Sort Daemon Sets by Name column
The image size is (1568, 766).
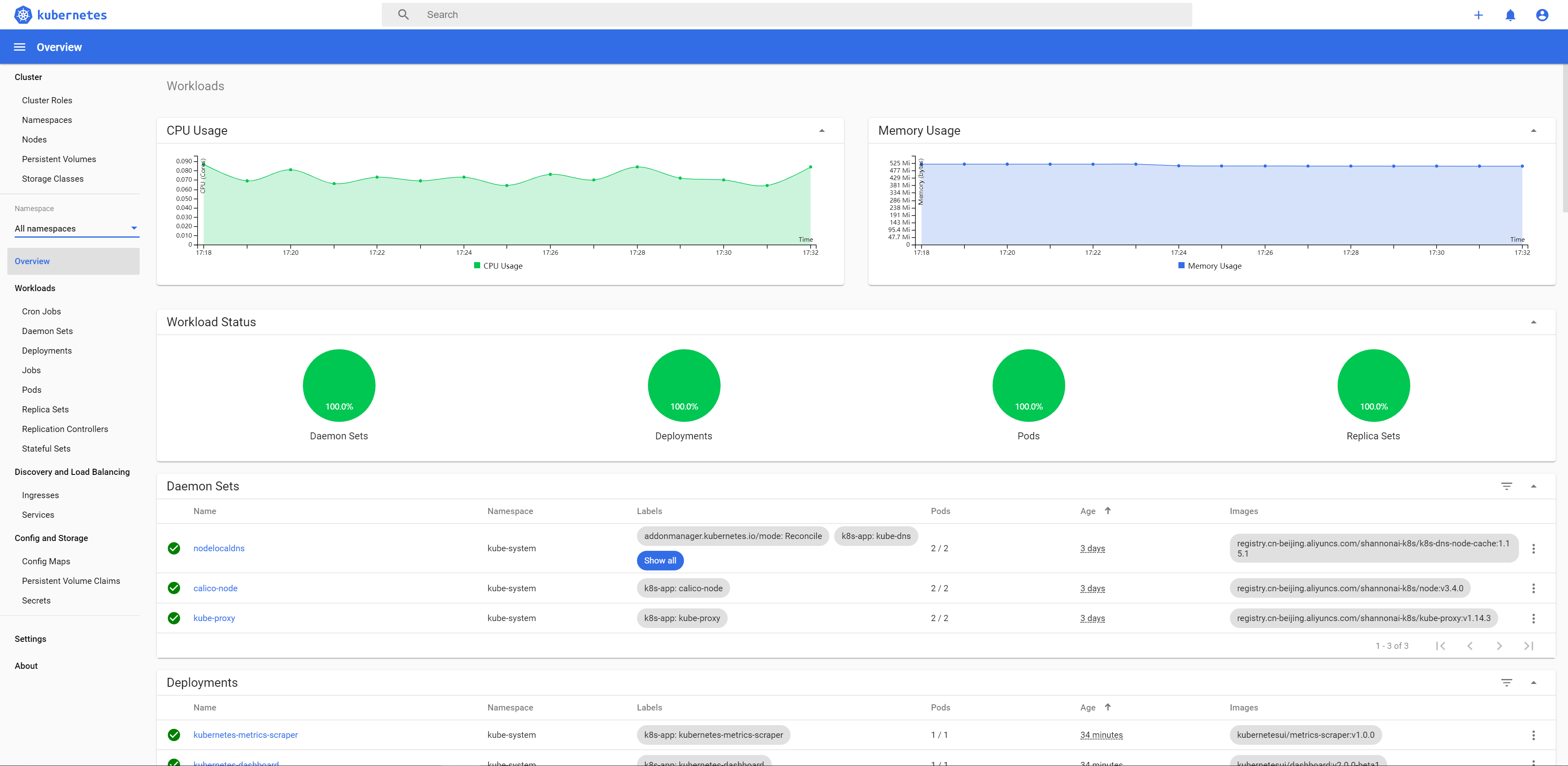click(x=205, y=511)
